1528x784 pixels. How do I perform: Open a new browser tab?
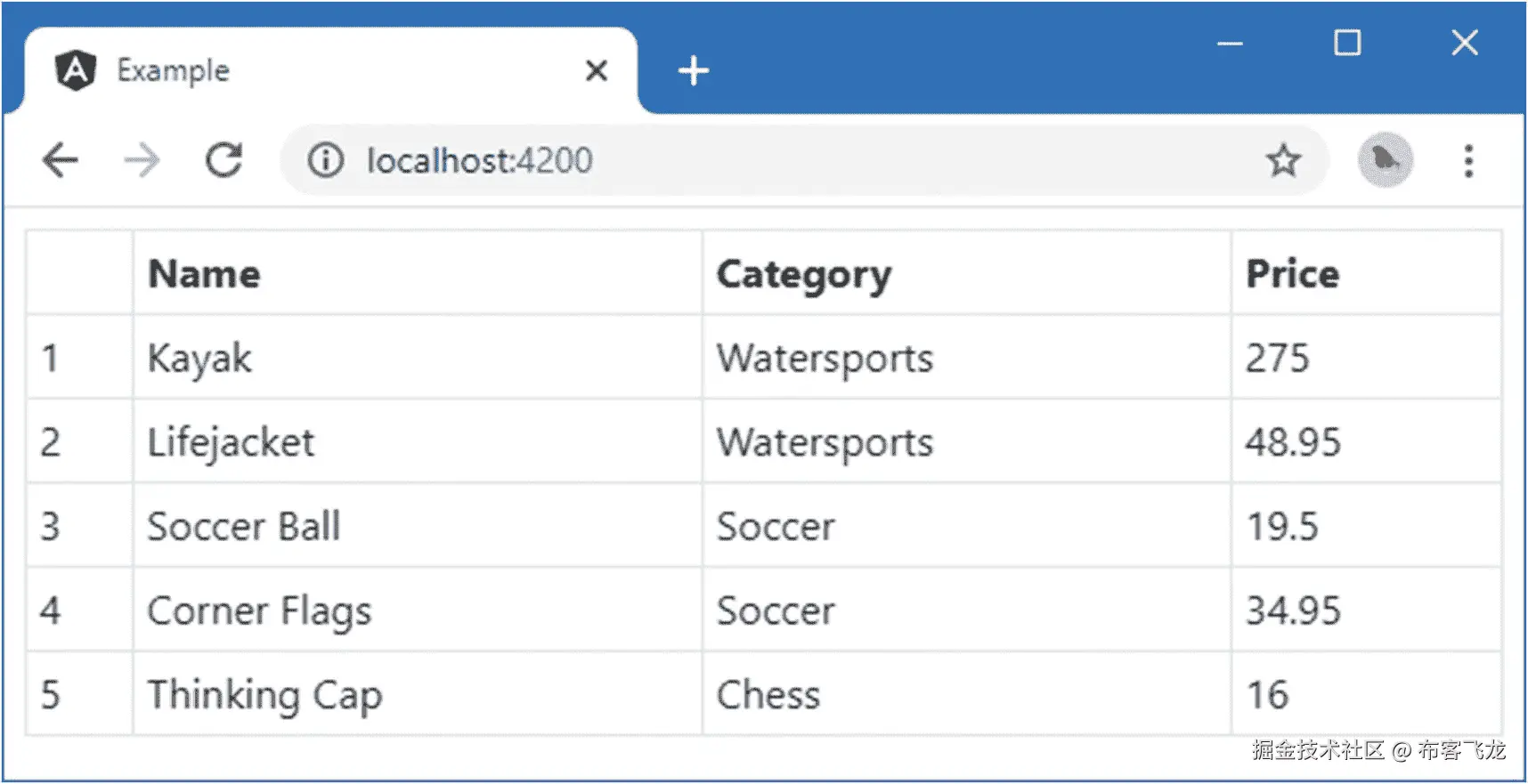tap(693, 70)
